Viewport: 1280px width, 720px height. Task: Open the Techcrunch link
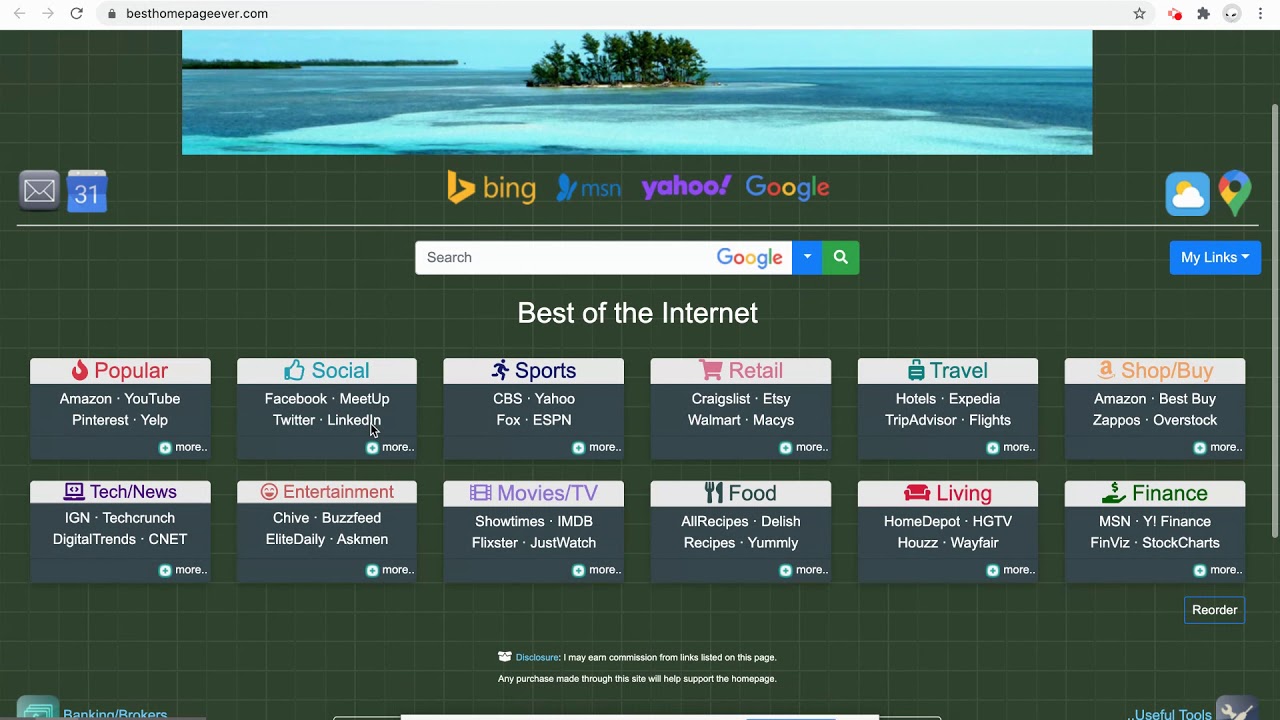click(139, 518)
